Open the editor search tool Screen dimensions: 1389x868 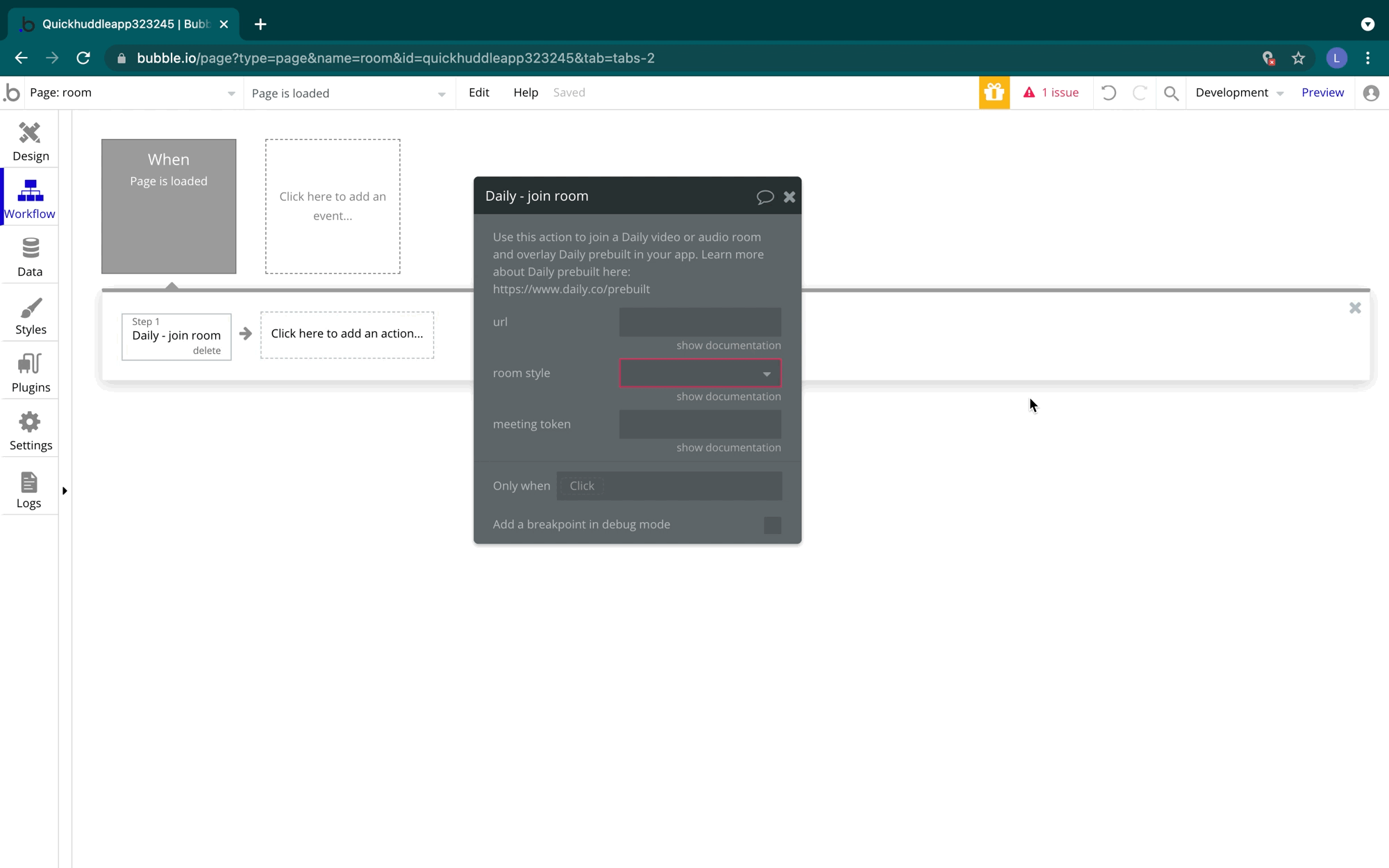[x=1171, y=93]
